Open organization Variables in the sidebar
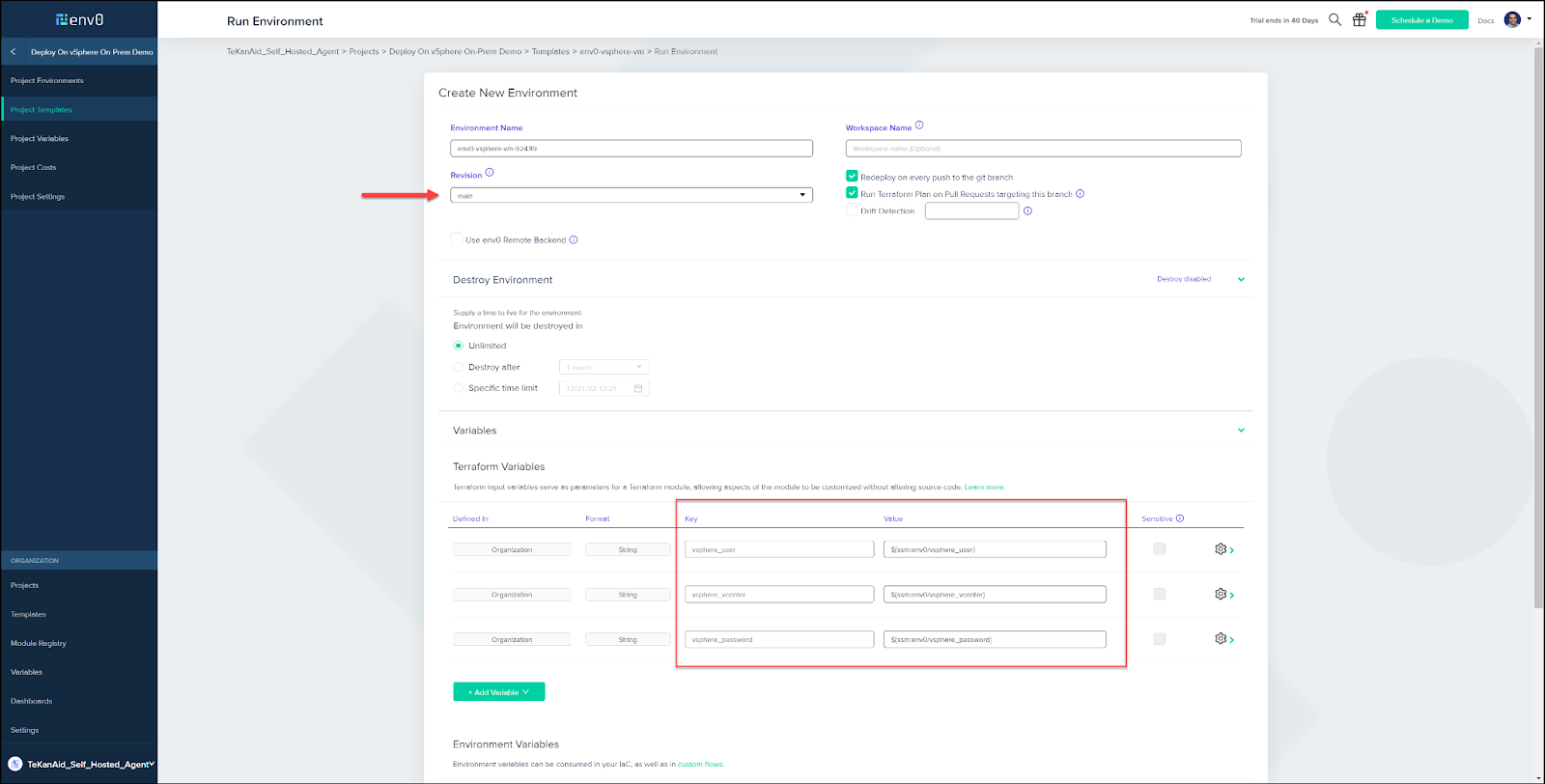1545x784 pixels. coord(26,672)
